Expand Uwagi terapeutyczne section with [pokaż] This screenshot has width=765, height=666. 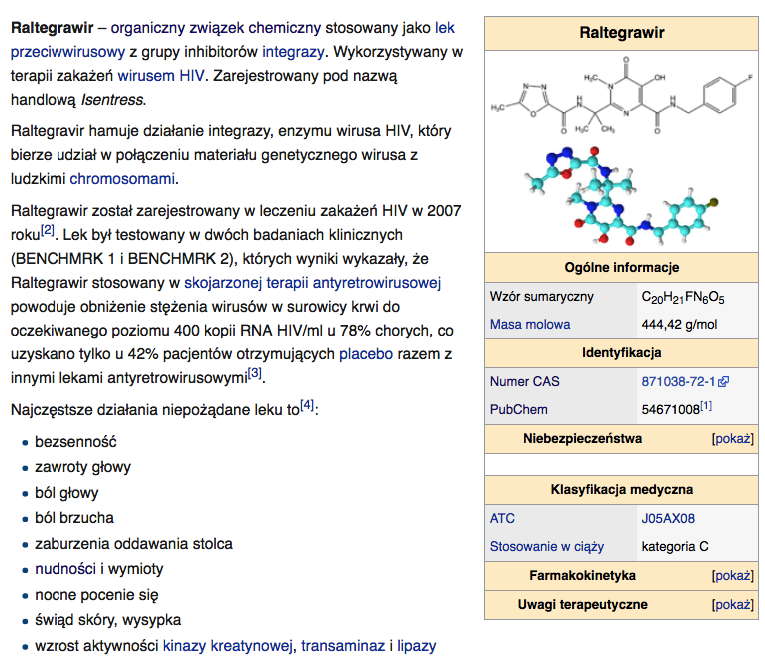coord(733,605)
